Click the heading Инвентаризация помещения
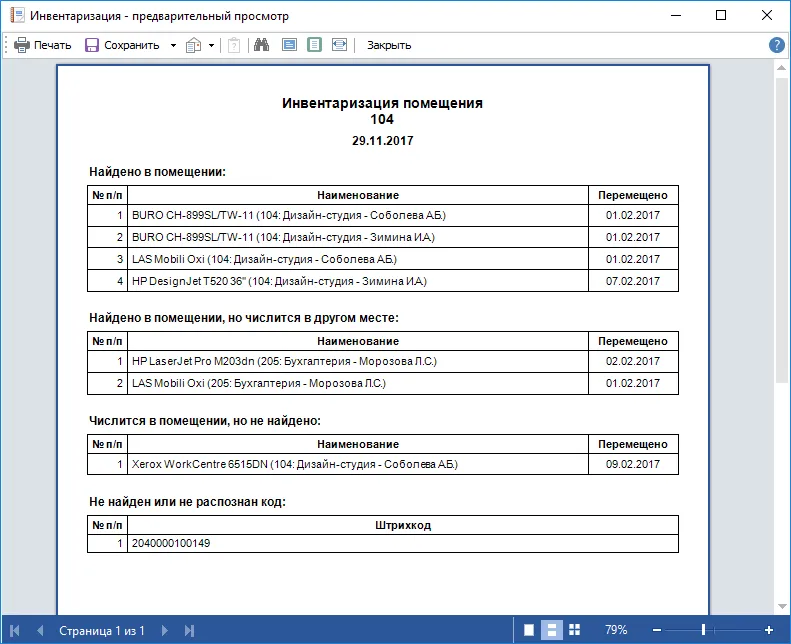791x644 pixels. tap(382, 103)
